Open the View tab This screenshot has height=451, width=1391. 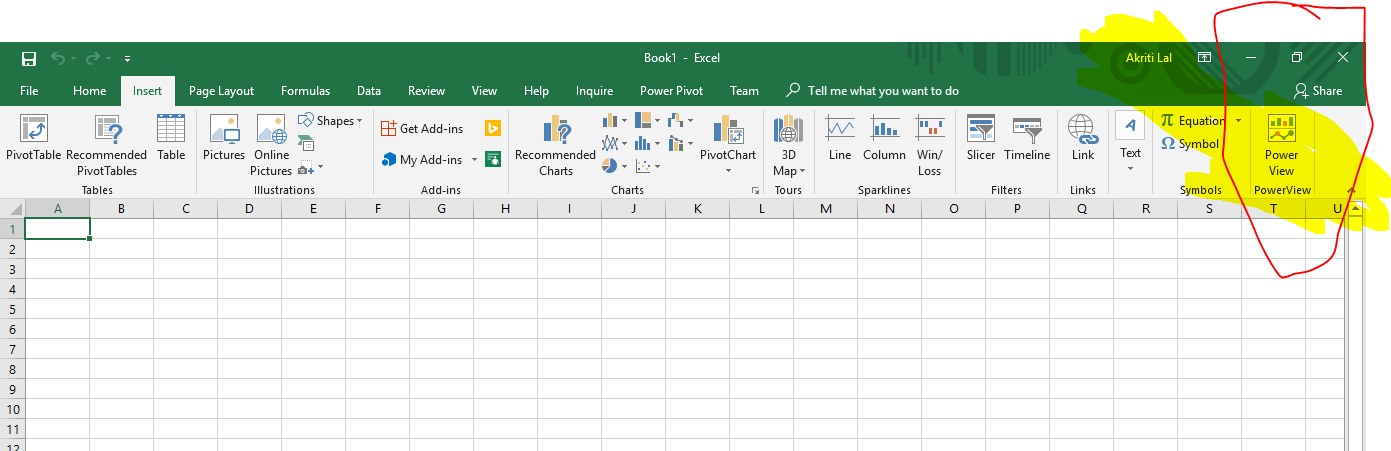tap(484, 91)
